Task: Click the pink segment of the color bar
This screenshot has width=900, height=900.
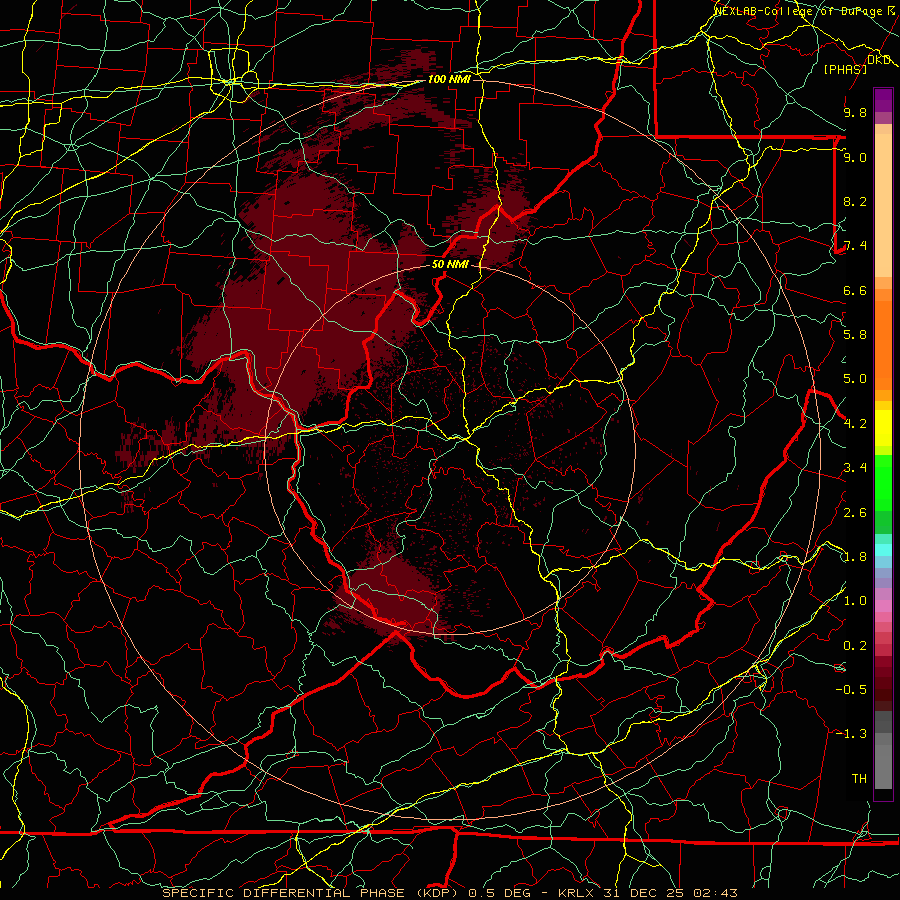Action: coord(883,606)
